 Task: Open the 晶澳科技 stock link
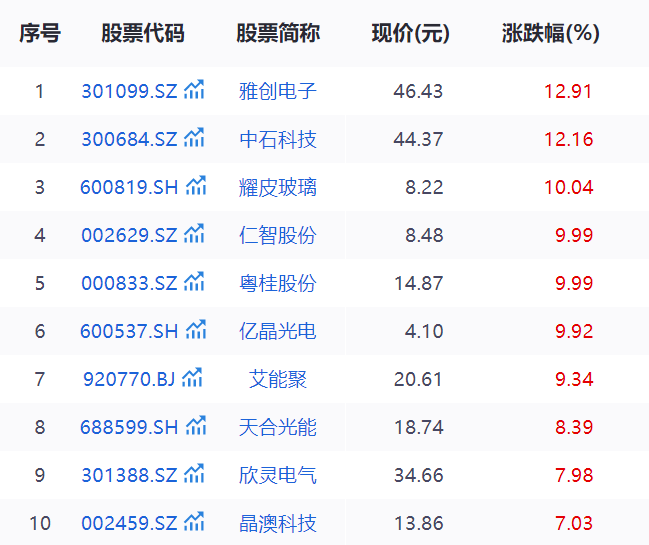click(x=278, y=523)
